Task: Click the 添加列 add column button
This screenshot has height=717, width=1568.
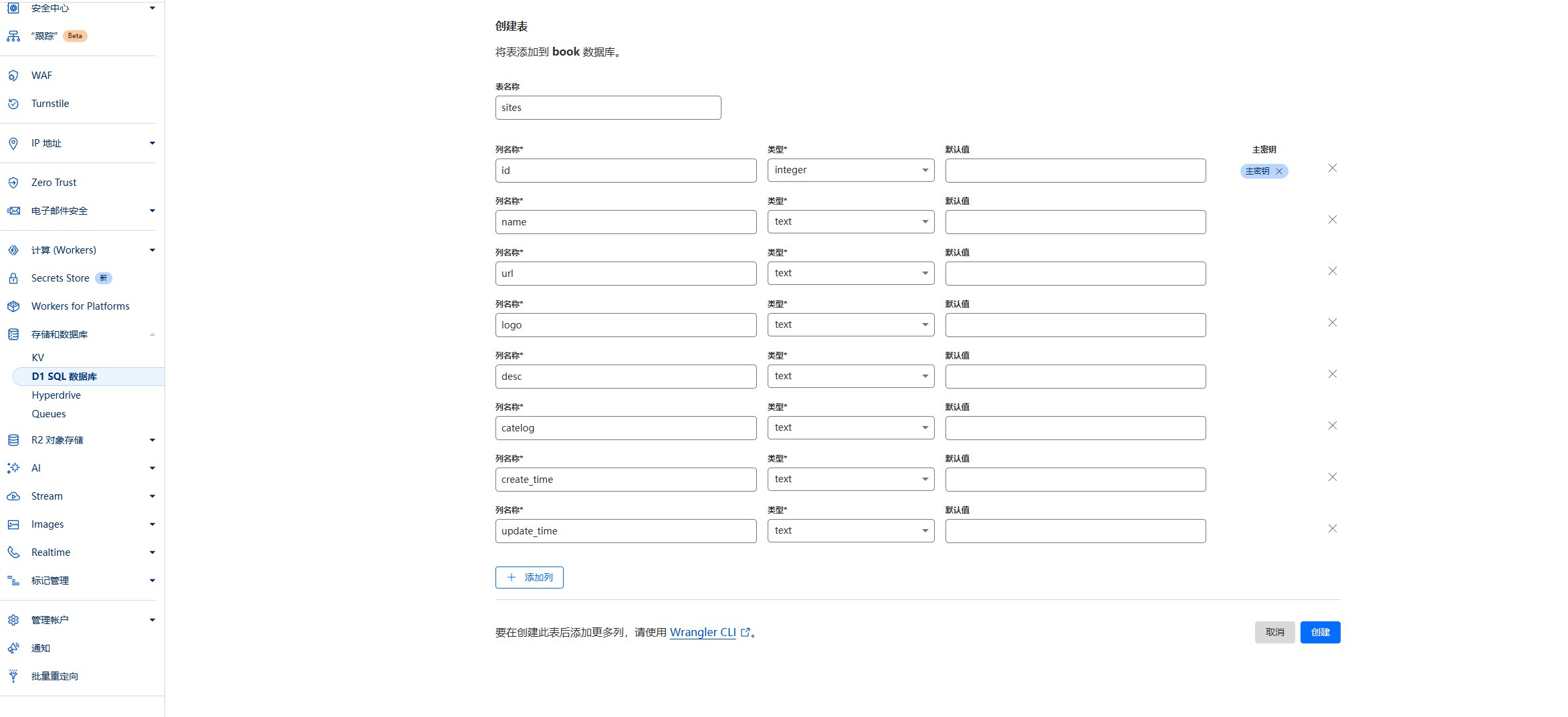Action: click(529, 577)
